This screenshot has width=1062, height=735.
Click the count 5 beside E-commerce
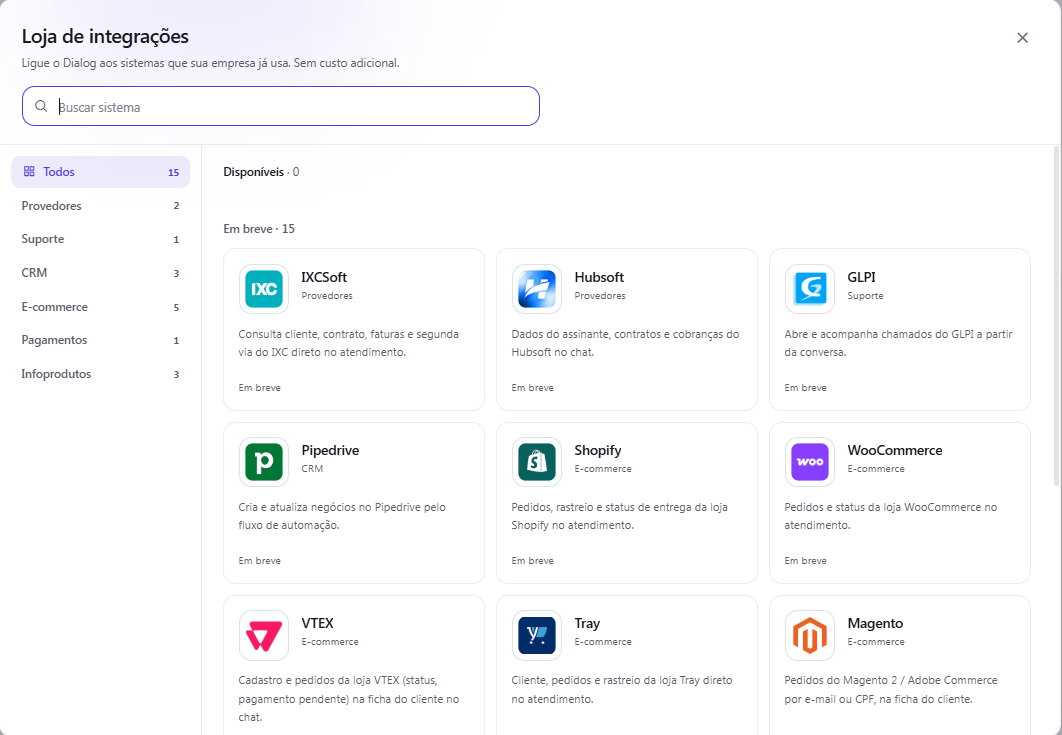[x=176, y=308]
